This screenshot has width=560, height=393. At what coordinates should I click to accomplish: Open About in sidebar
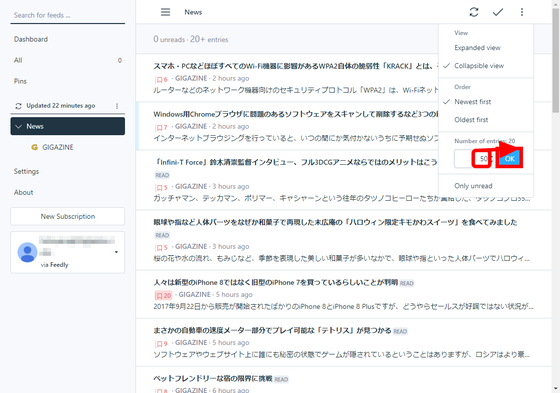click(x=24, y=192)
